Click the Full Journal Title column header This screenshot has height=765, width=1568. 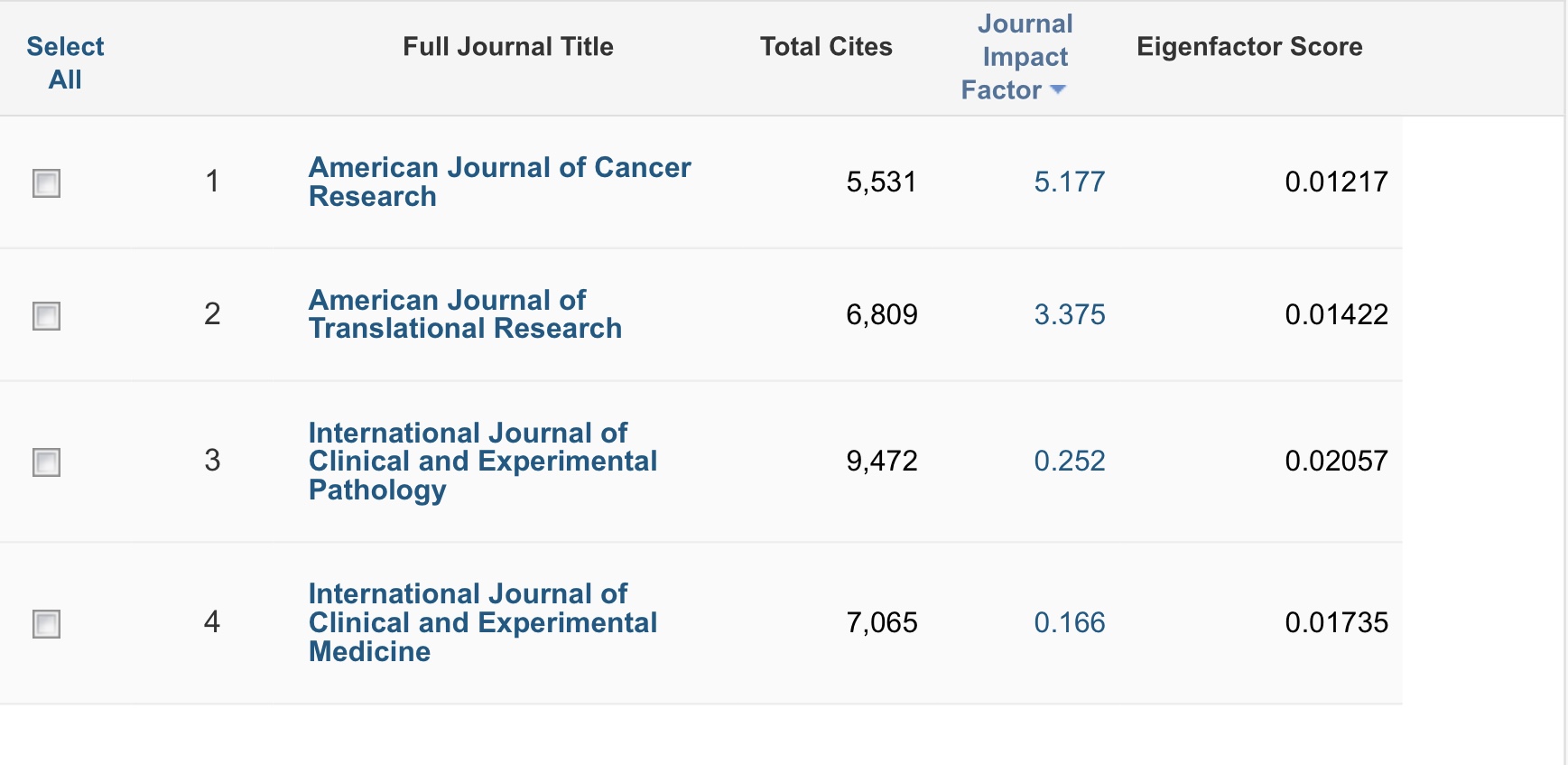point(507,47)
